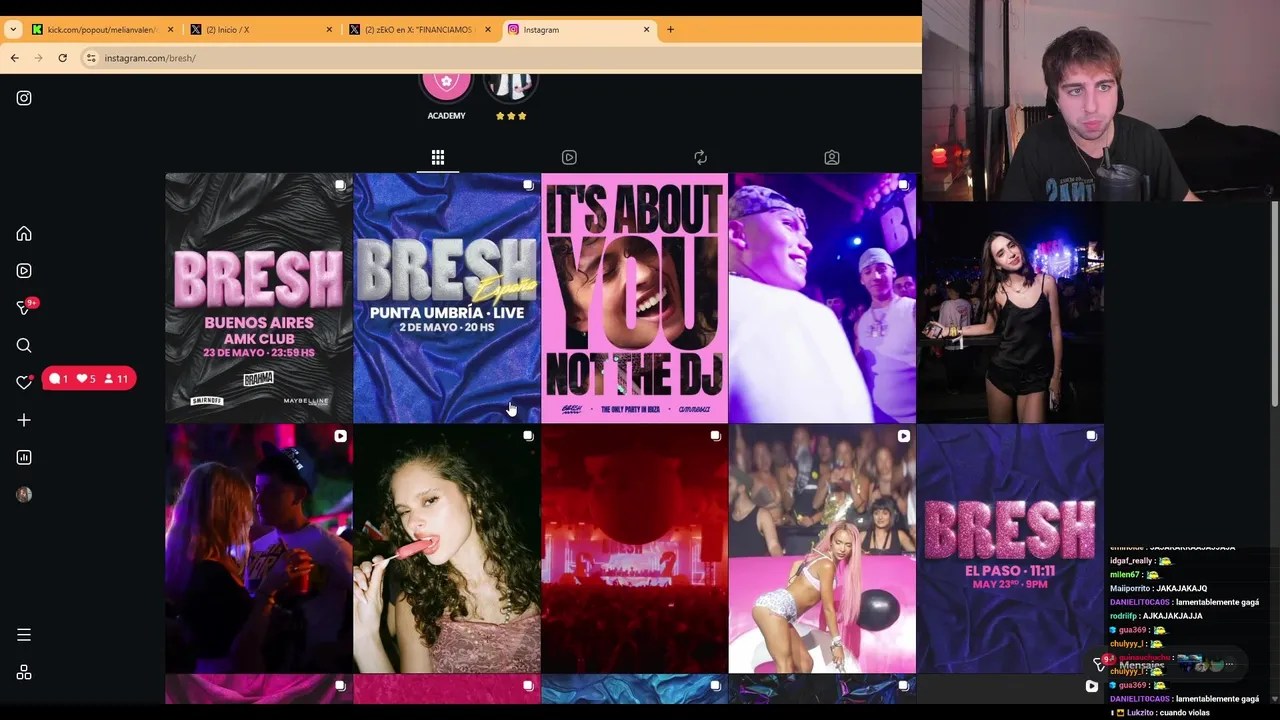Open It's About You Not The DJ post
The image size is (1280, 720).
[x=634, y=298]
